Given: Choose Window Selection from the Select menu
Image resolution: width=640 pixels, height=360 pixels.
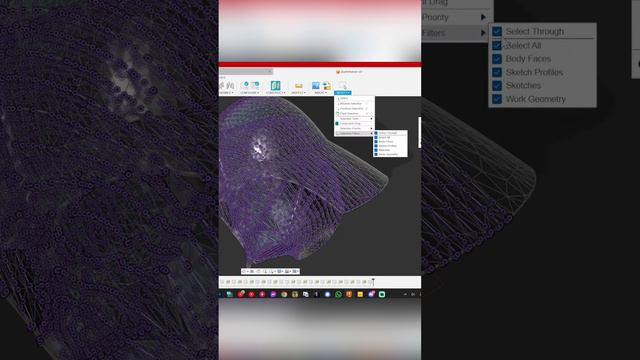Looking at the screenshot, I should pos(354,104).
